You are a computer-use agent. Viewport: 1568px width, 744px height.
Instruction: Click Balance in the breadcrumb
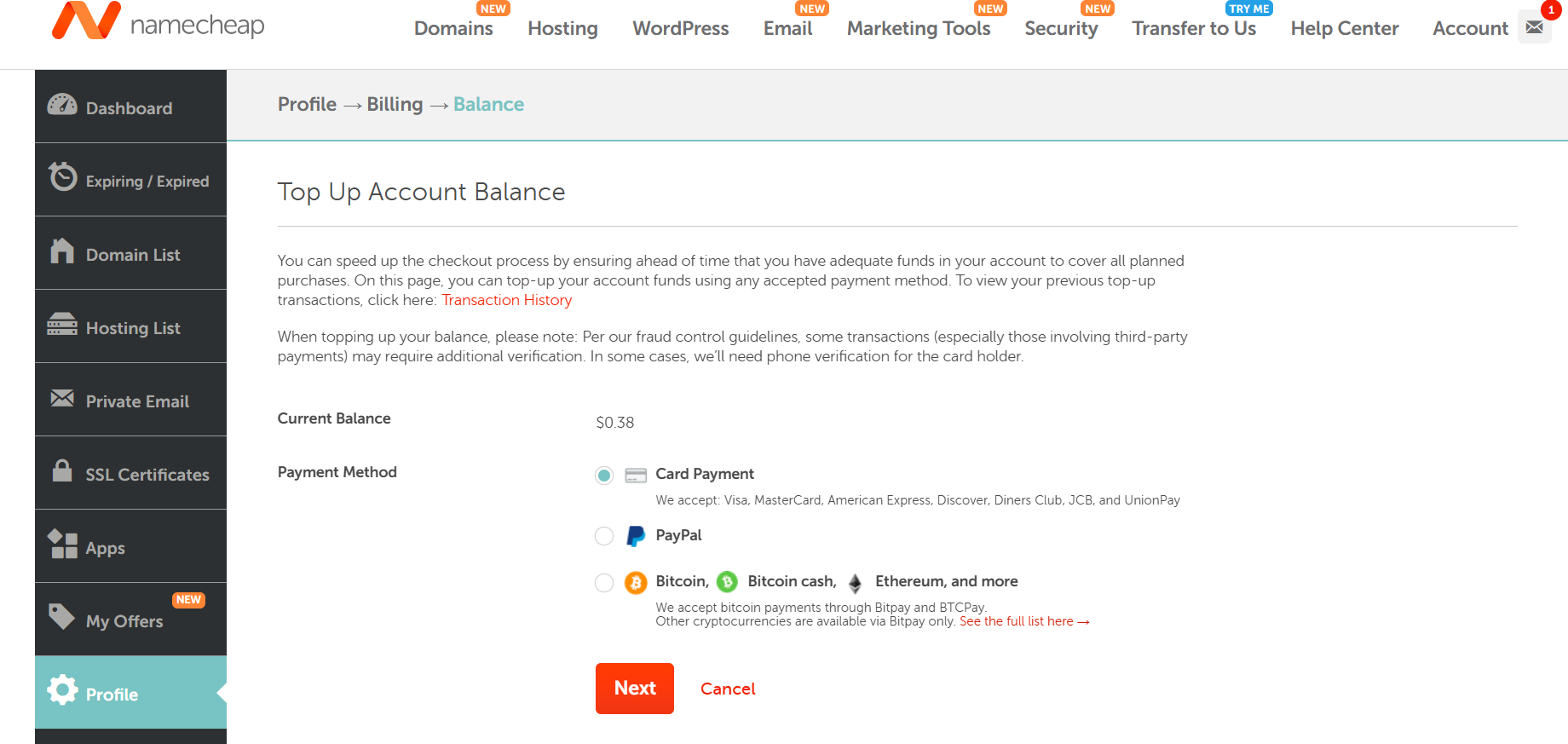pyautogui.click(x=488, y=104)
